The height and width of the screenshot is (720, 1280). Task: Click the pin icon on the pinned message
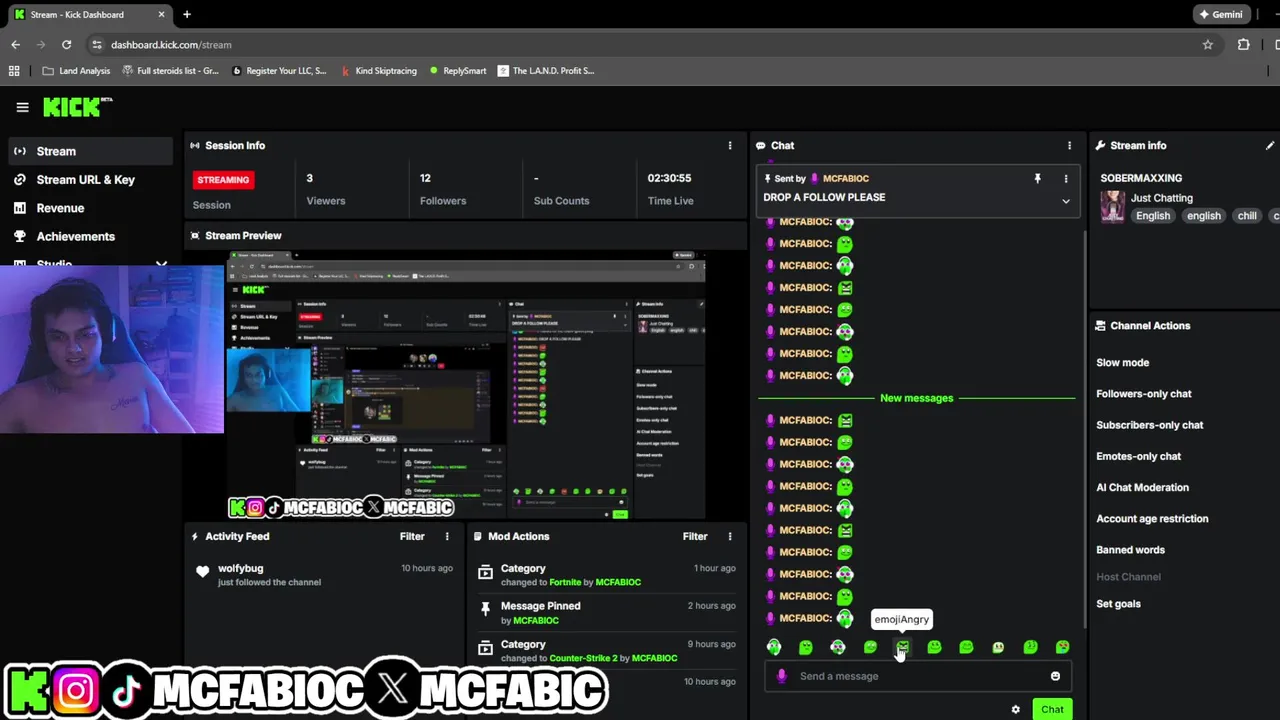pos(1037,179)
